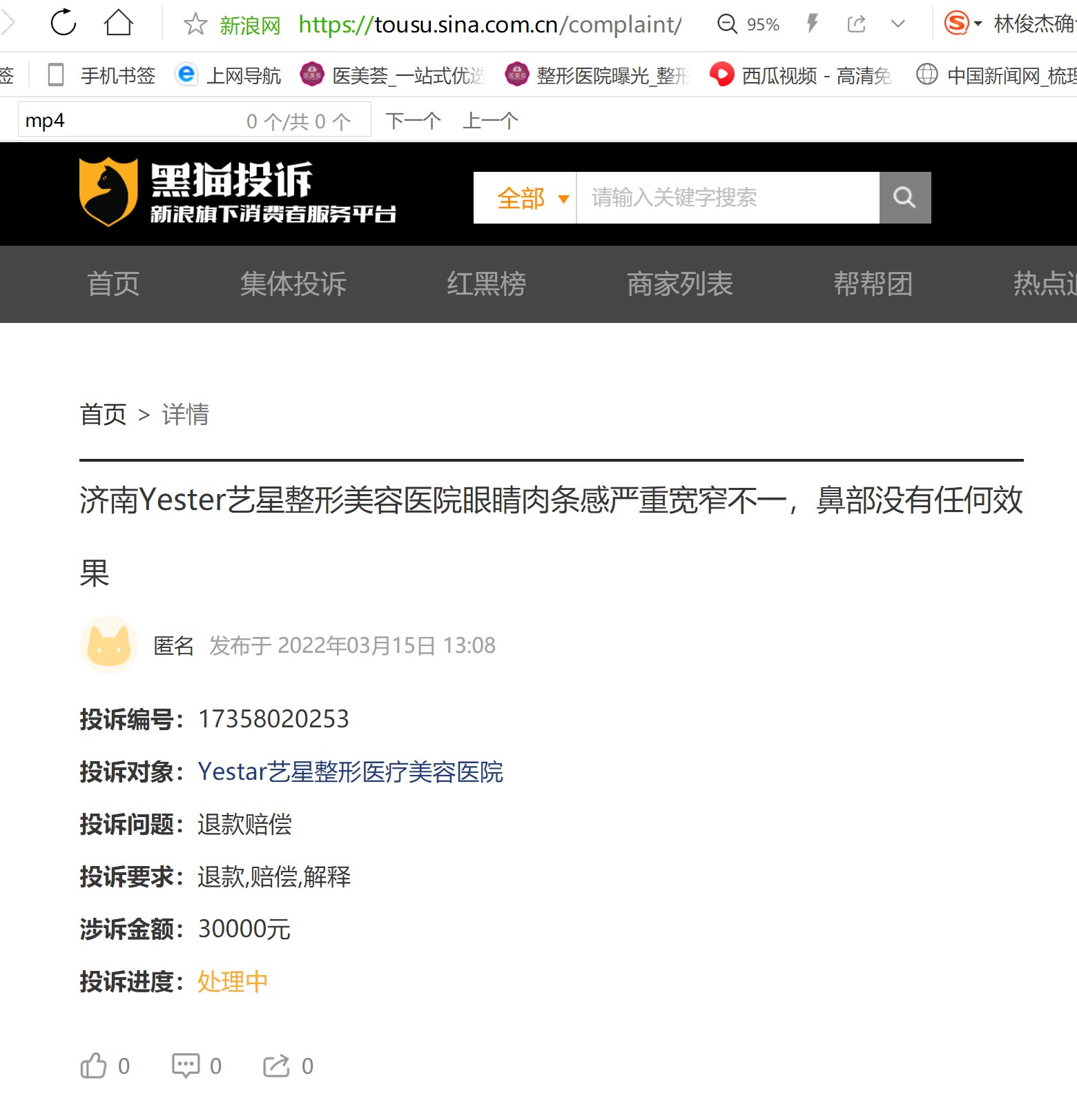
Task: Click the 首页 breadcrumb link
Action: [104, 414]
